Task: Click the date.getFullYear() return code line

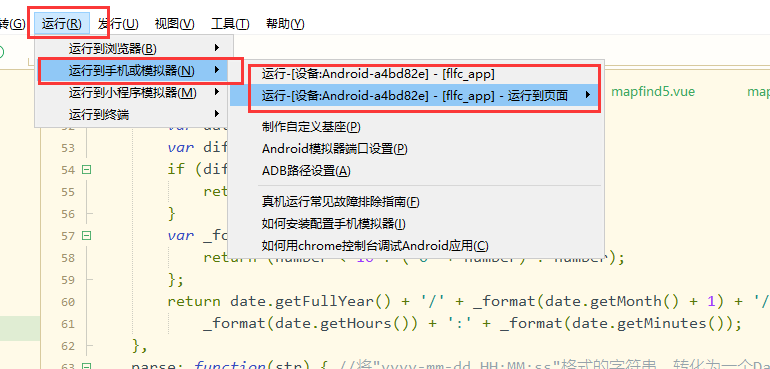Action: coord(468,301)
